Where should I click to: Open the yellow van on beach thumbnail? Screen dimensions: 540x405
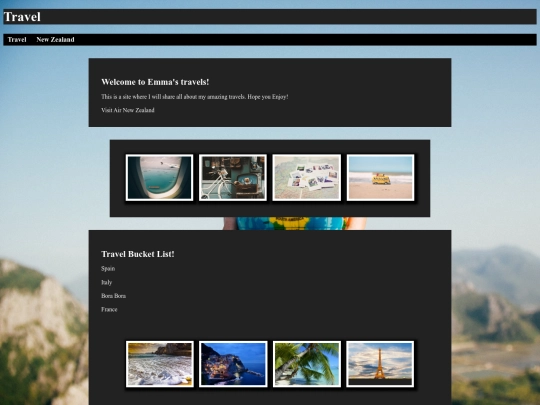(380, 177)
